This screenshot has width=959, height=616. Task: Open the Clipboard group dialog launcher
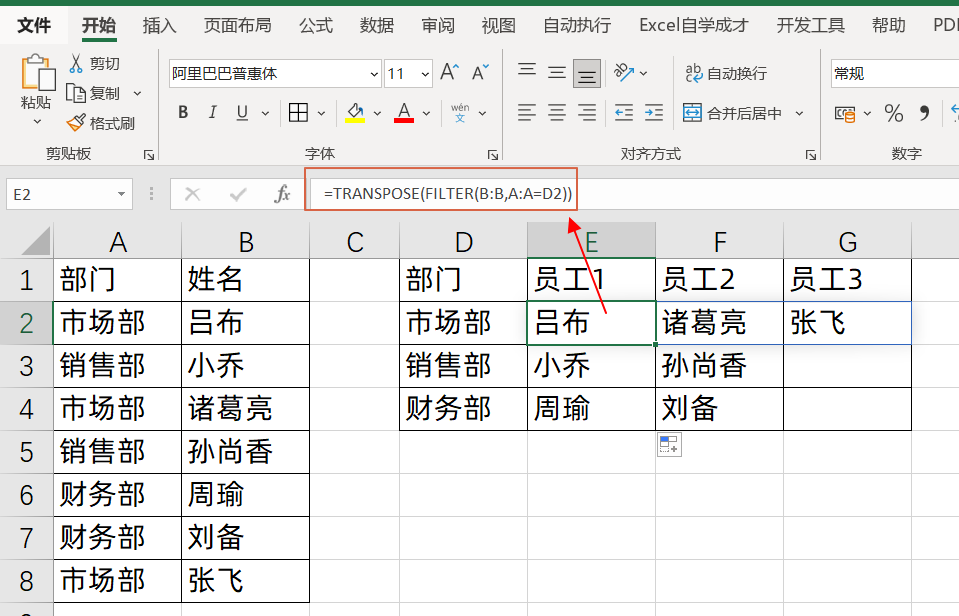tap(149, 155)
